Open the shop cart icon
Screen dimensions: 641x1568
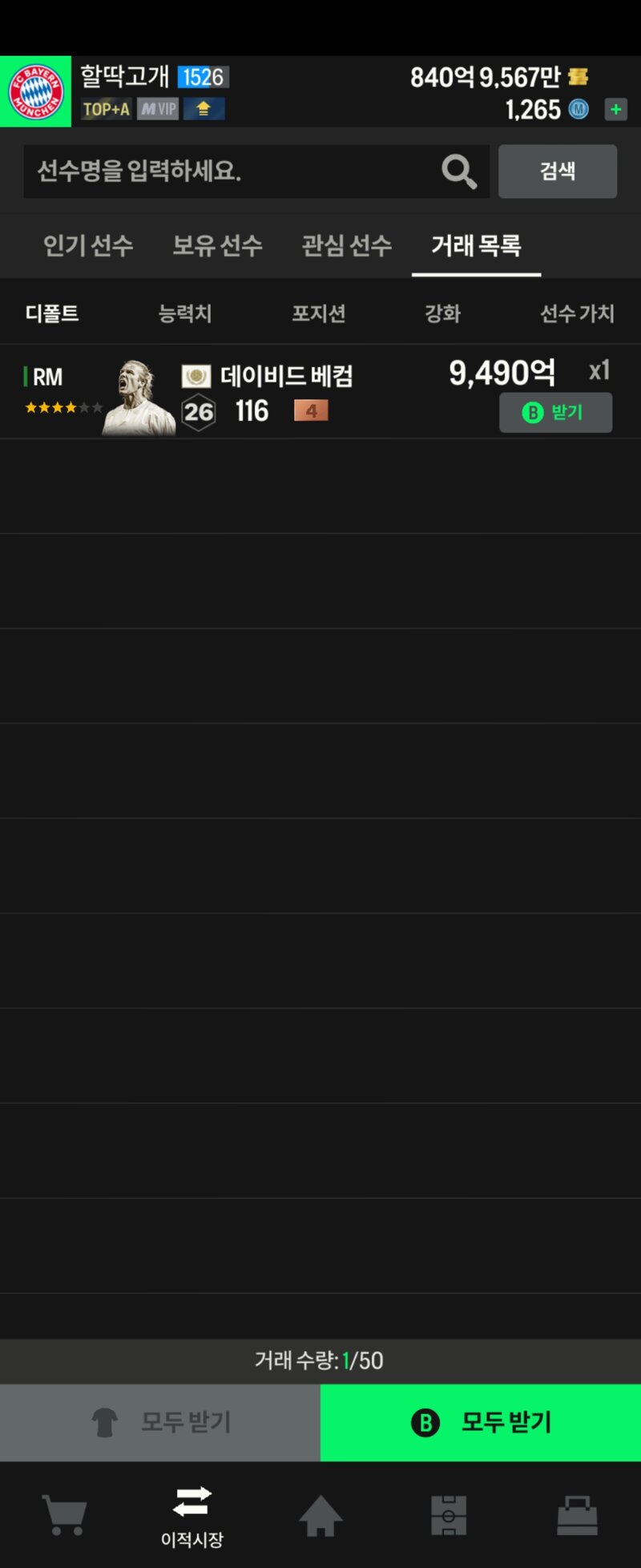[x=64, y=1515]
